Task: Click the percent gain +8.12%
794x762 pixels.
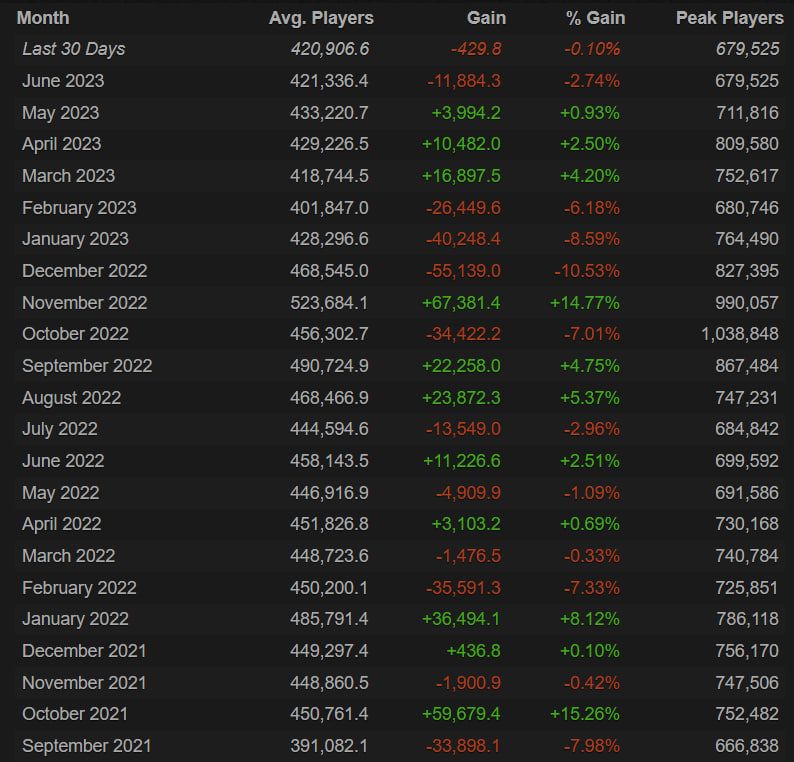Action: click(590, 619)
